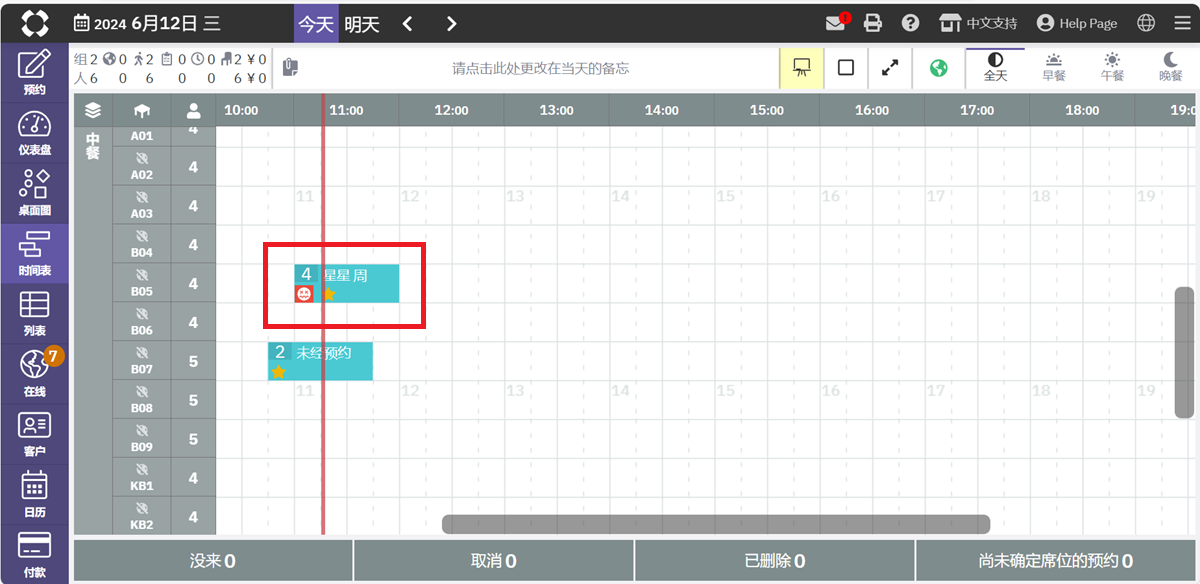Click the orange 7 badge on 在线
The image size is (1200, 584).
click(54, 355)
